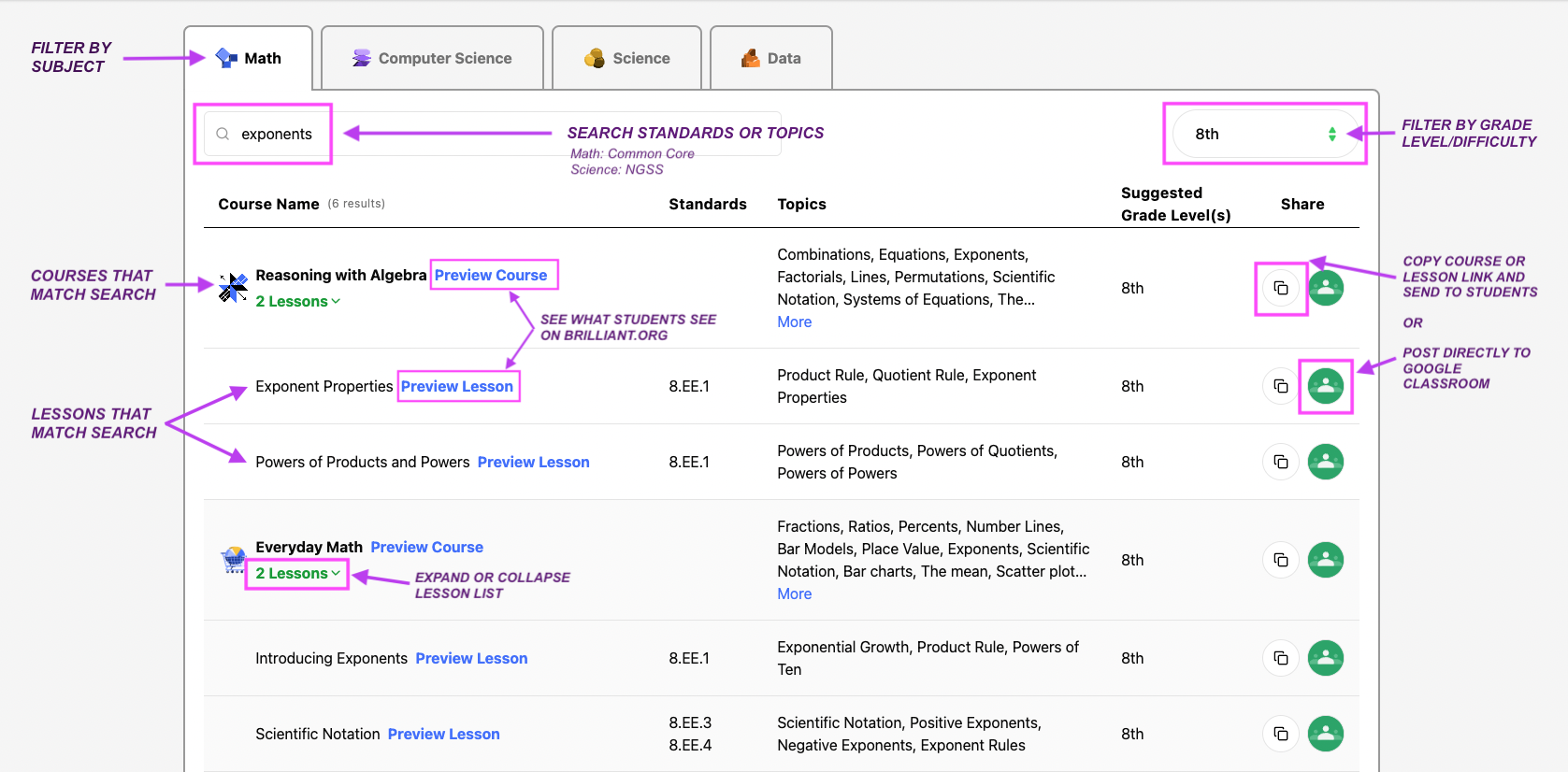Toggle the Everyday Math 2 Lessons list

(x=297, y=574)
